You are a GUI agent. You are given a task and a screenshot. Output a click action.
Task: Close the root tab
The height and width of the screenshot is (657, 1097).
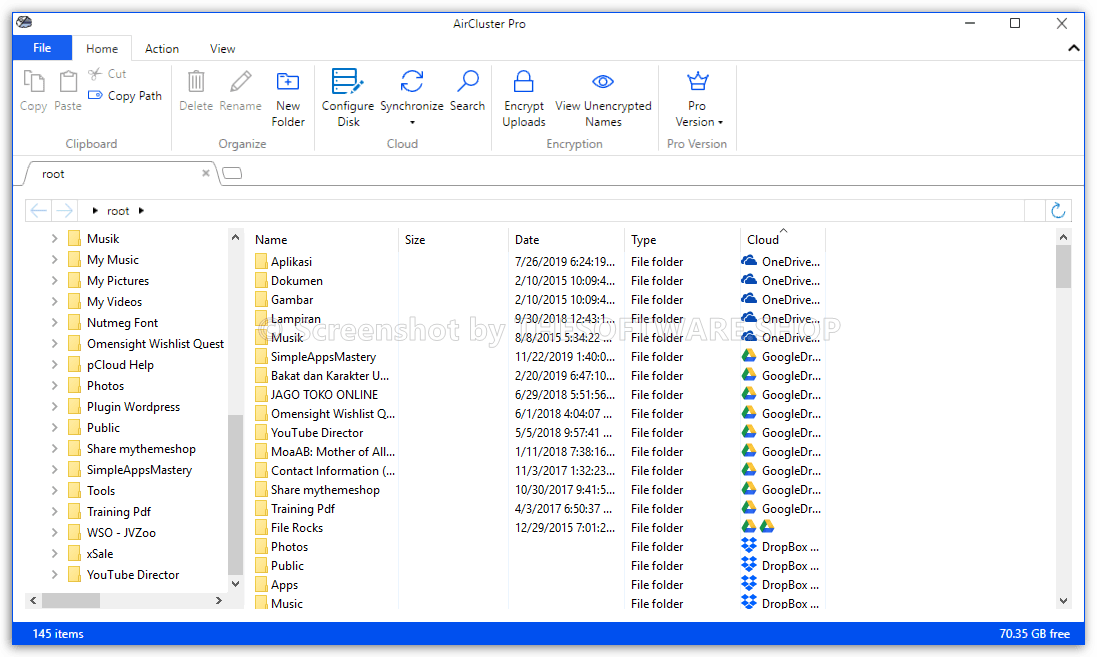tap(206, 173)
